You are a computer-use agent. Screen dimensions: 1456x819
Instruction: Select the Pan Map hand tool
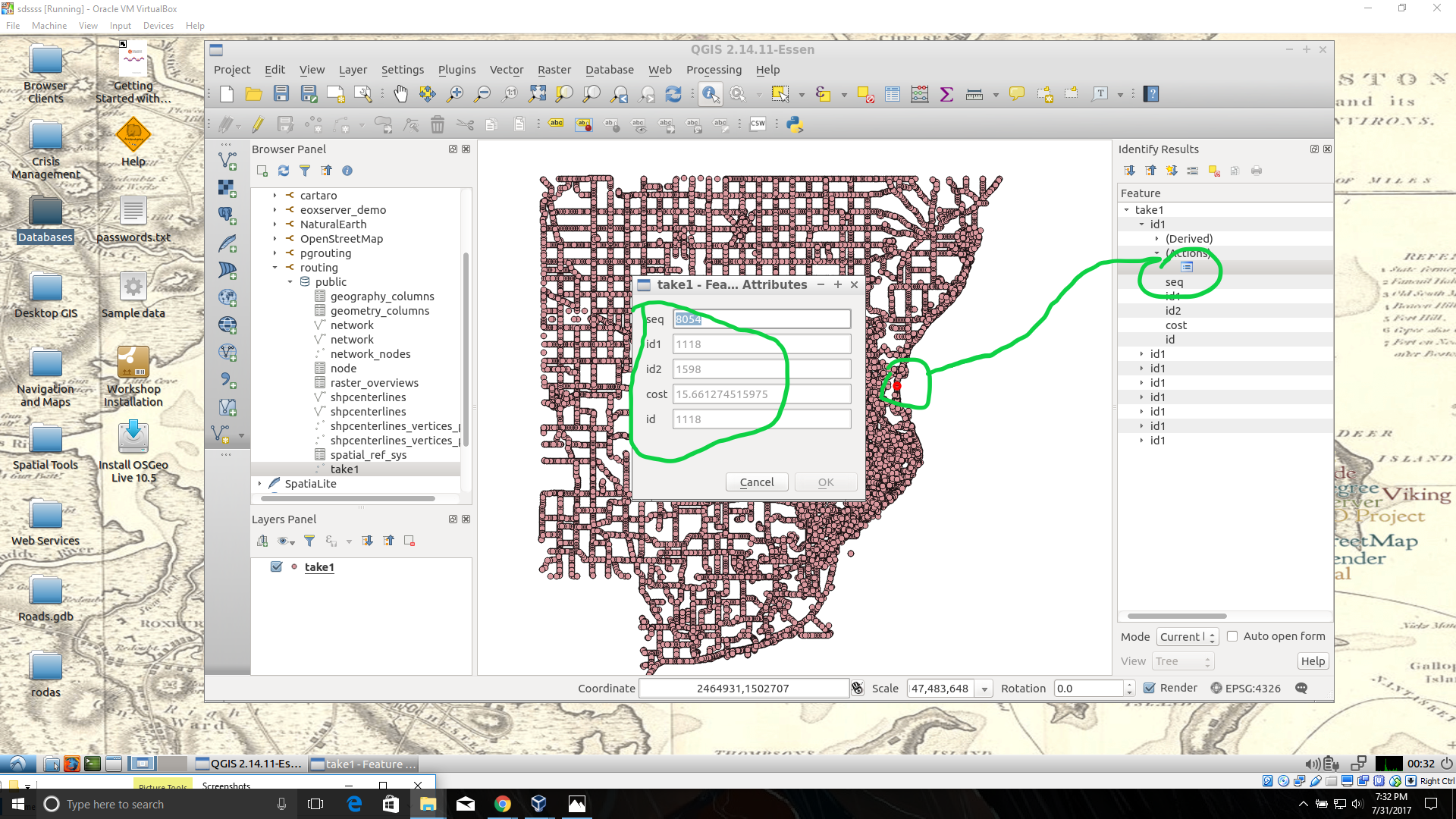400,94
